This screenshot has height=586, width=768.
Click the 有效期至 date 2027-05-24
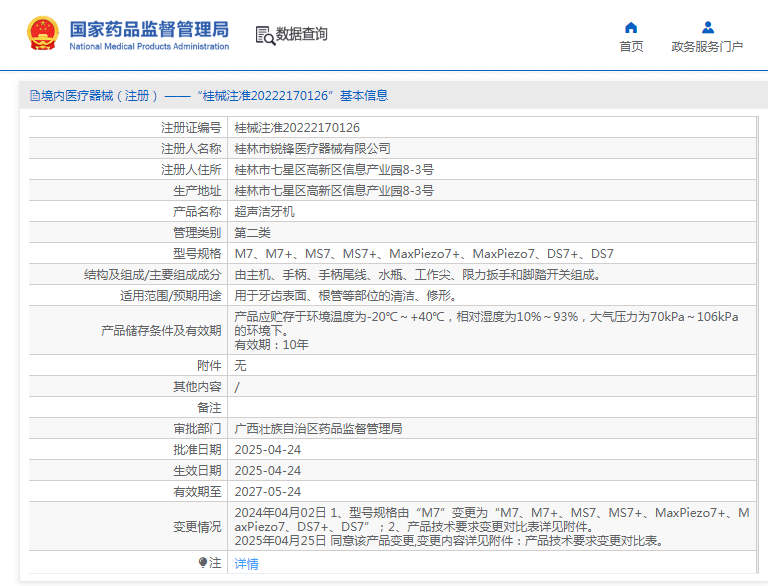(x=267, y=491)
